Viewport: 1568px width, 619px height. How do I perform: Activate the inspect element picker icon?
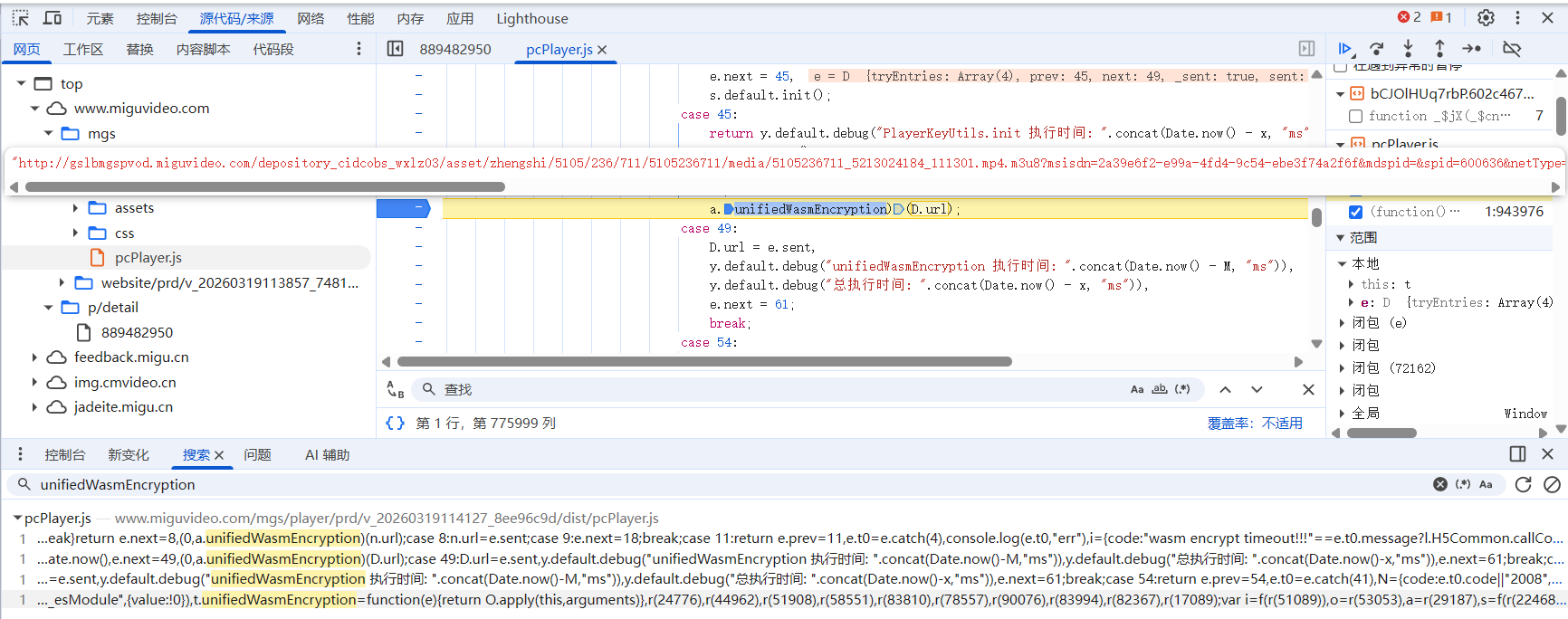tap(20, 18)
